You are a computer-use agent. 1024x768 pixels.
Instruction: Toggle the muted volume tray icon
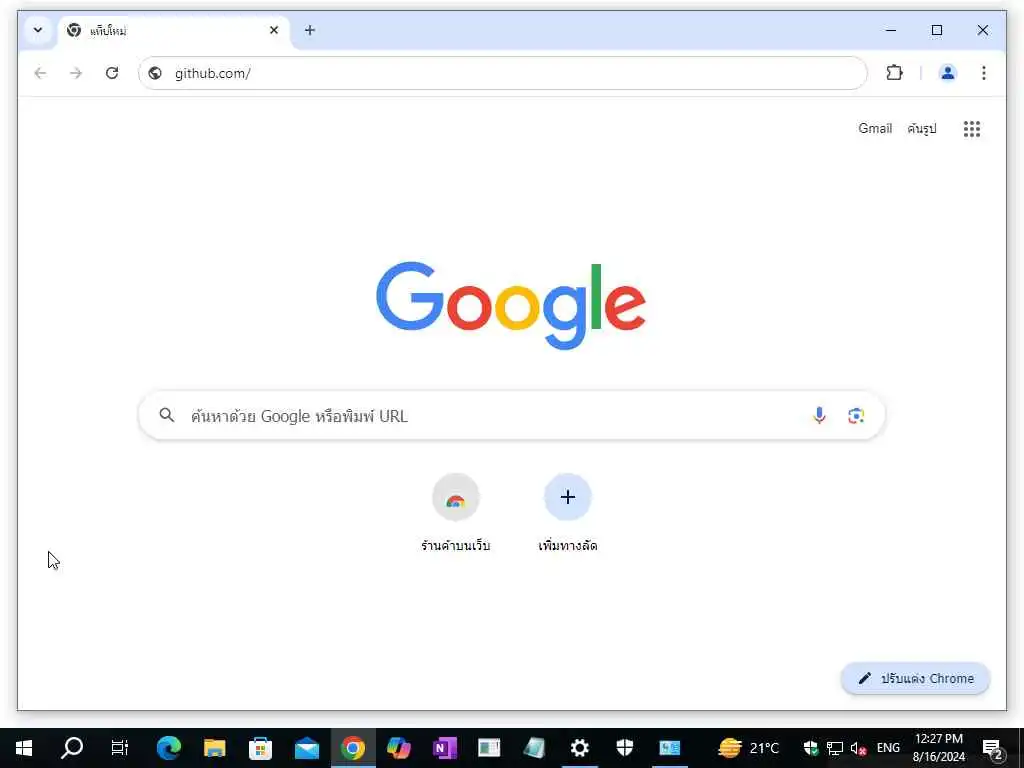(858, 748)
